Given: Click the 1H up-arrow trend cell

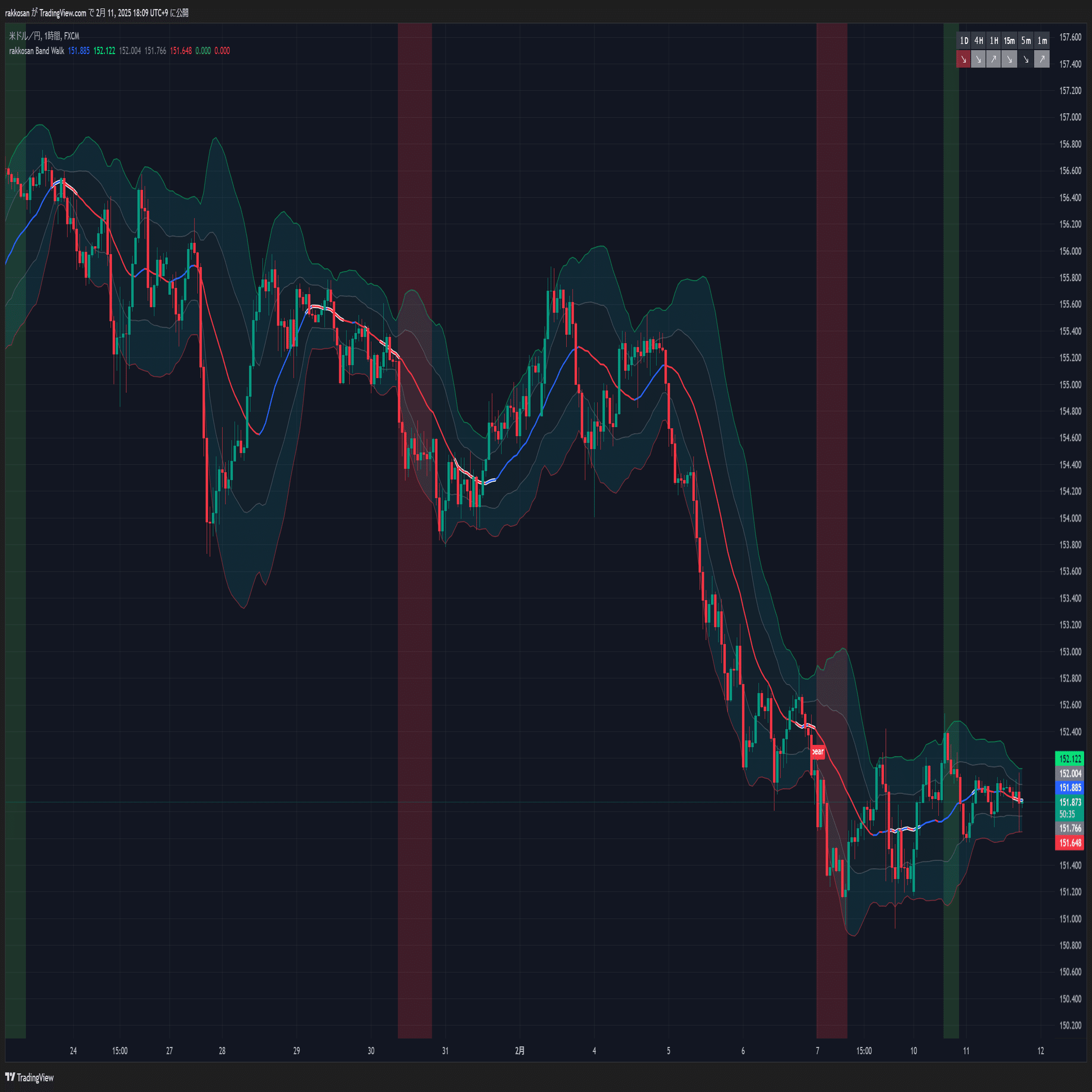Looking at the screenshot, I should point(993,59).
